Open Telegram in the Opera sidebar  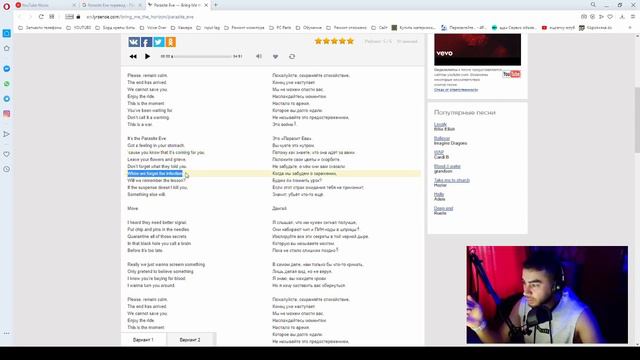(x=7, y=99)
